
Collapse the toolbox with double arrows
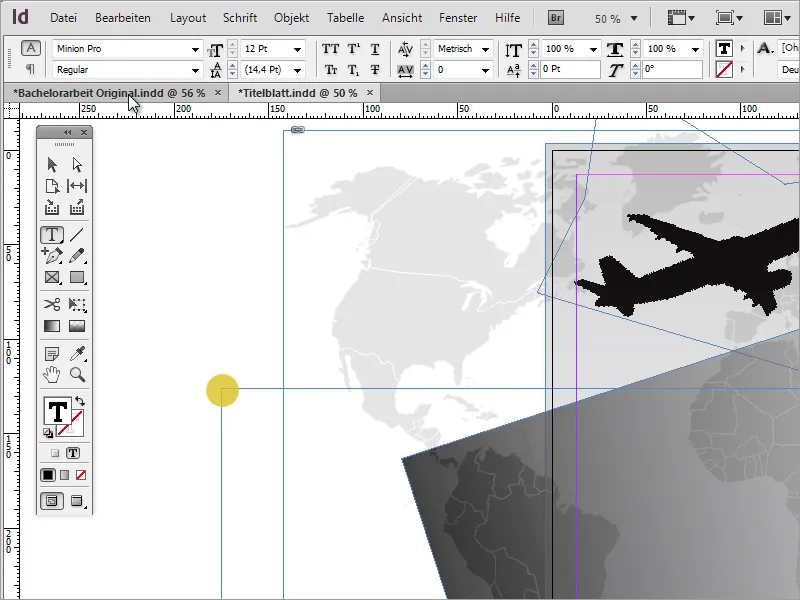click(x=67, y=133)
